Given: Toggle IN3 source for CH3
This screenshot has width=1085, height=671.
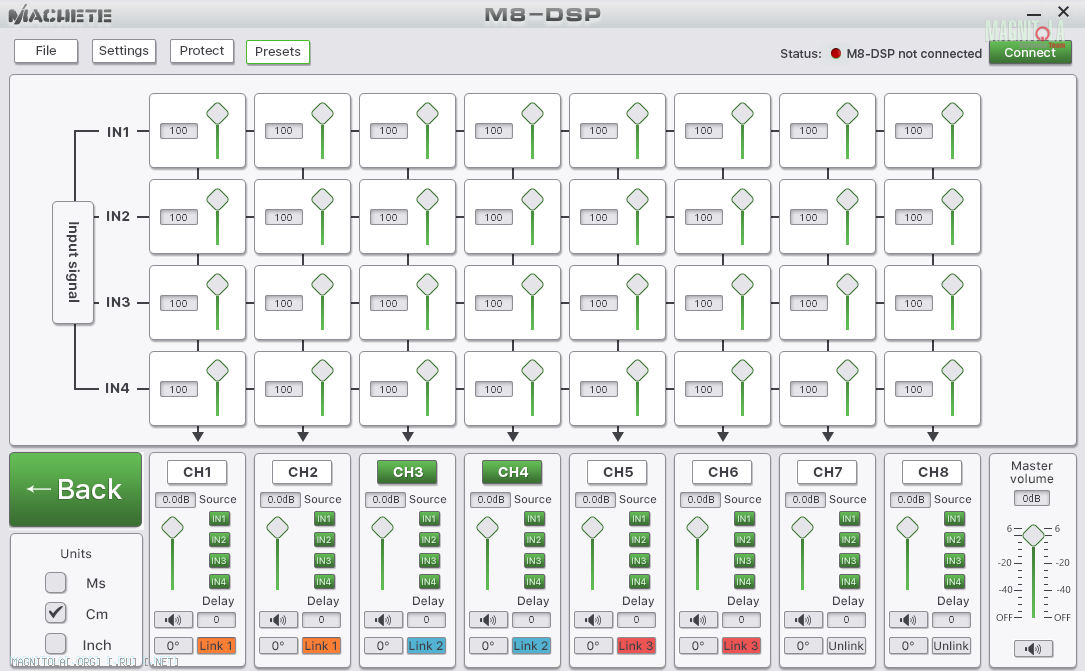Looking at the screenshot, I should coord(429,560).
